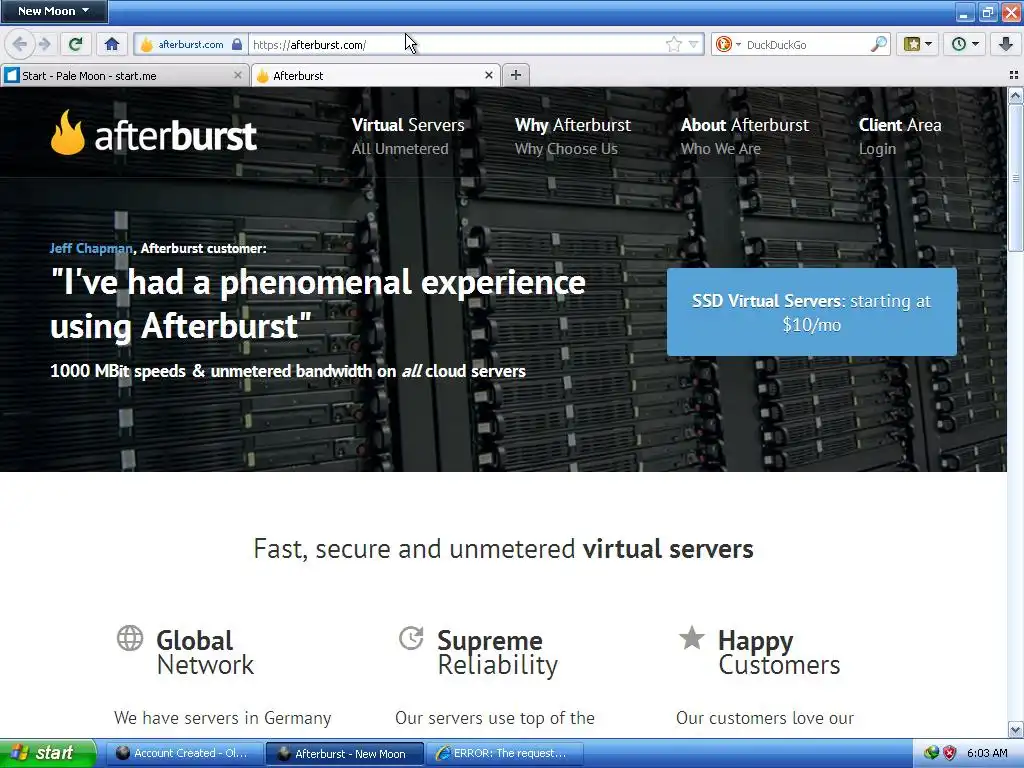Open the Windows start menu

pyautogui.click(x=48, y=753)
